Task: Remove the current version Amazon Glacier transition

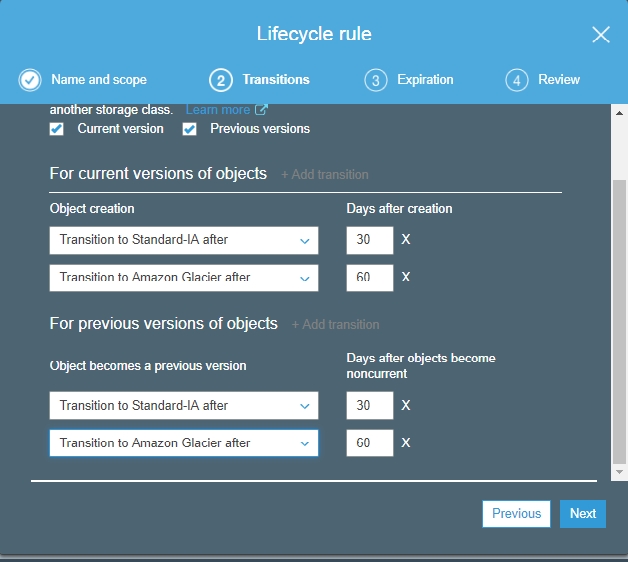Action: (x=405, y=277)
